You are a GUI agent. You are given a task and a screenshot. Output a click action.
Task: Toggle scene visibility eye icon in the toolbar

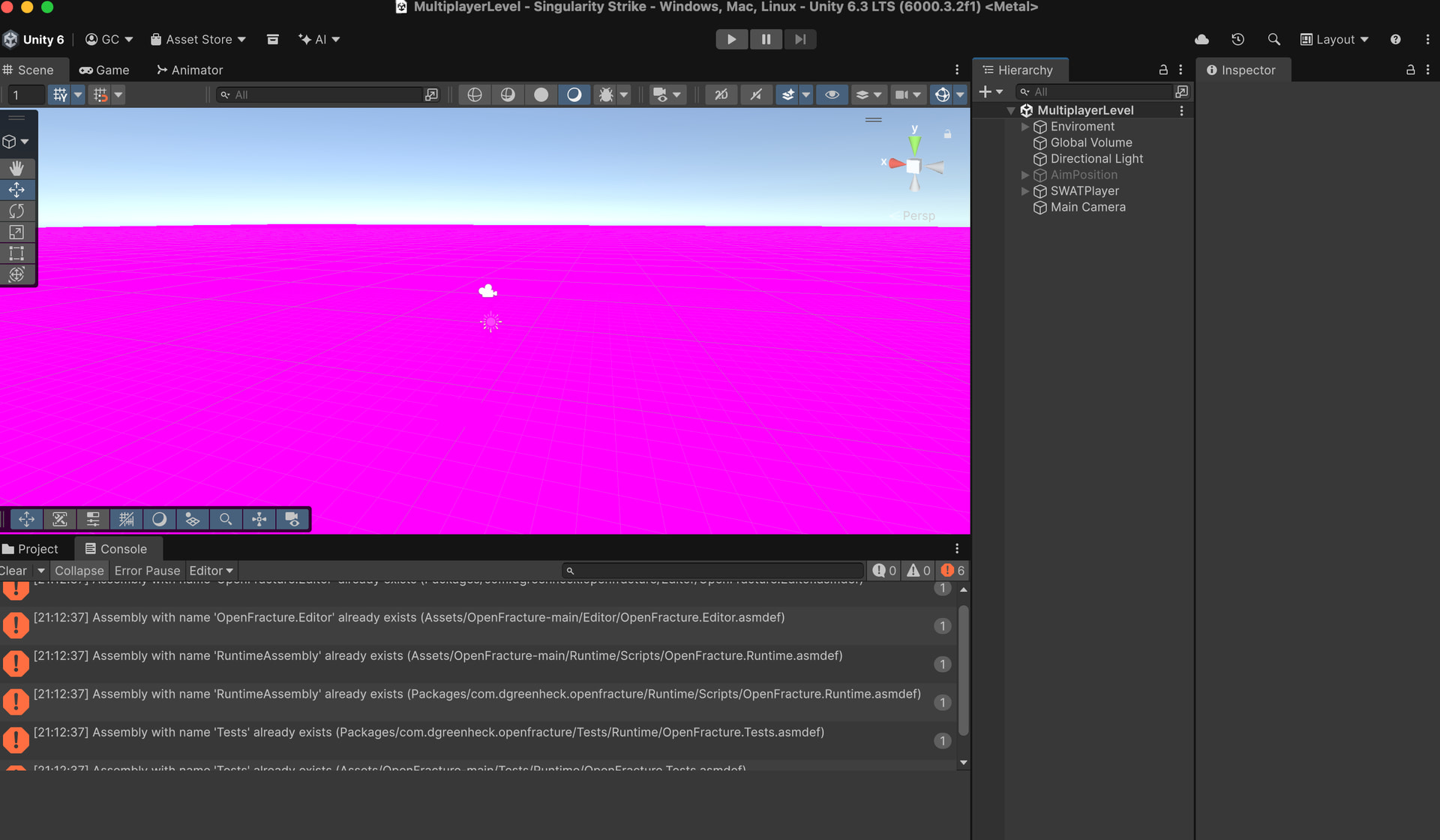pyautogui.click(x=832, y=94)
